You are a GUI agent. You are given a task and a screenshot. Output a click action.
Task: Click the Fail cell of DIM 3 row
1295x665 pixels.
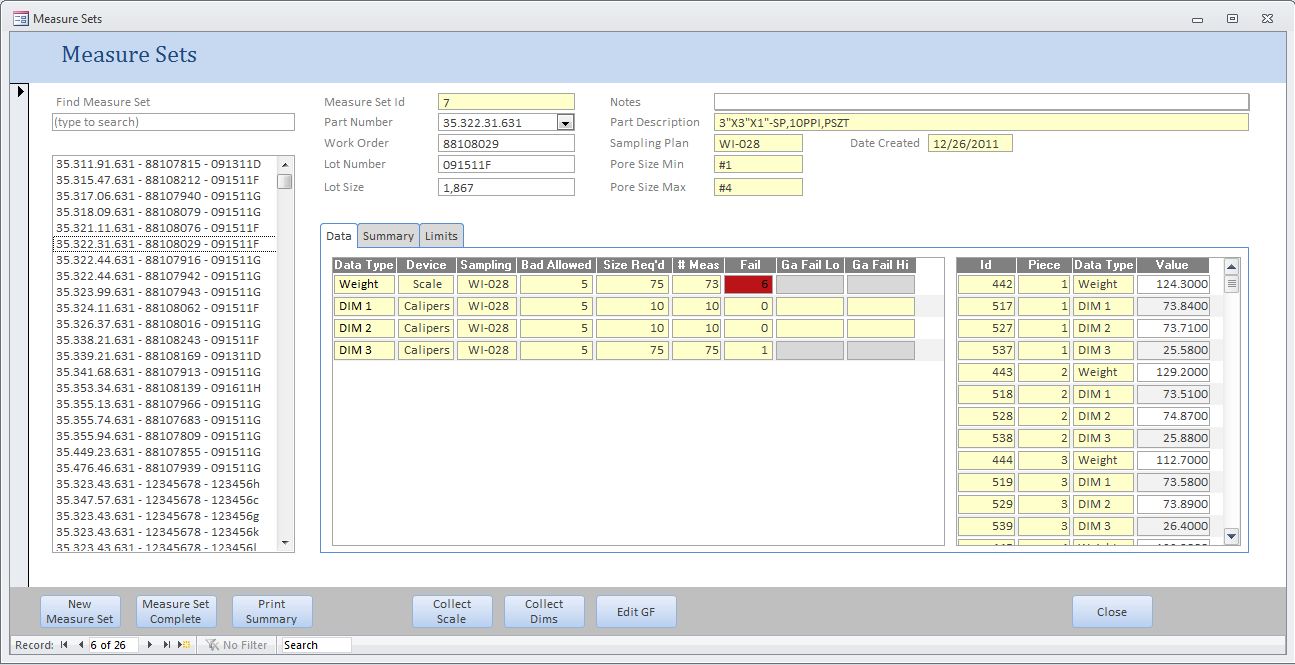(x=748, y=350)
